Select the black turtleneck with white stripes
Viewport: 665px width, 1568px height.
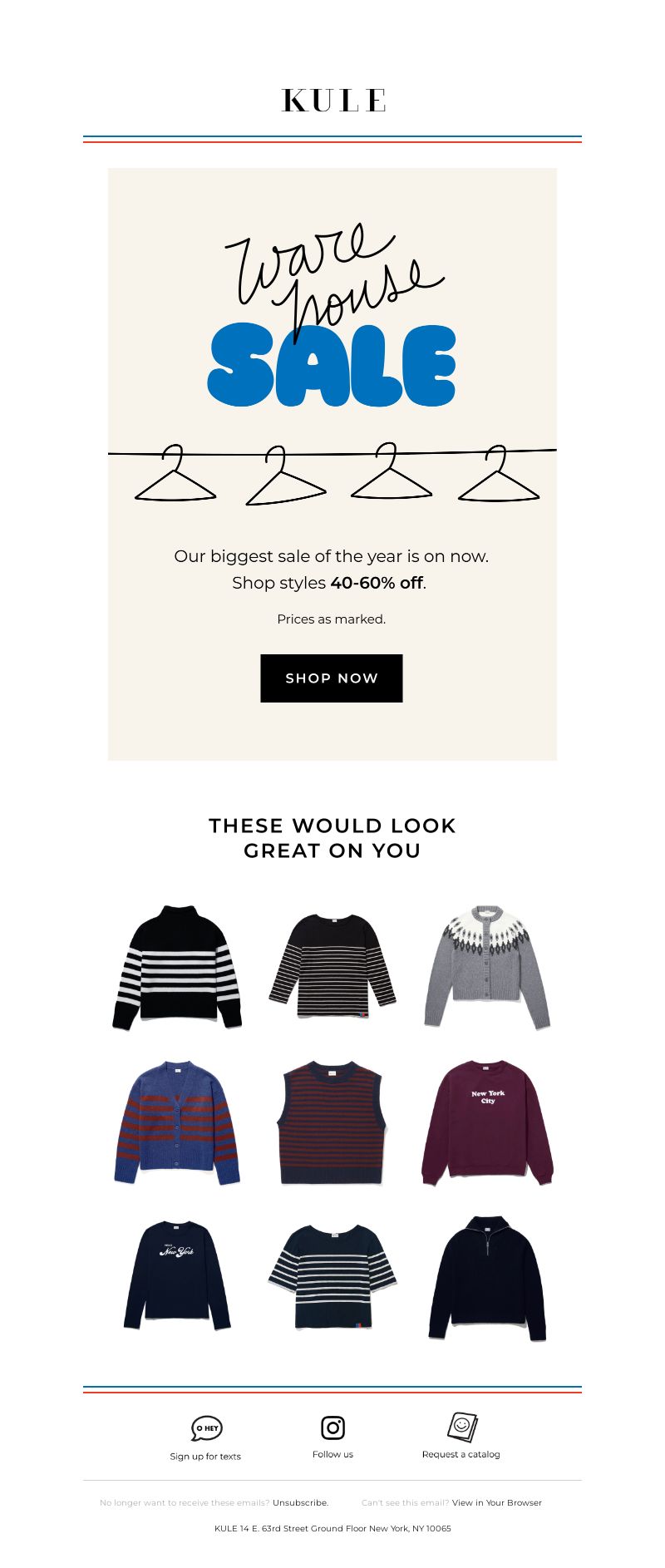177,968
